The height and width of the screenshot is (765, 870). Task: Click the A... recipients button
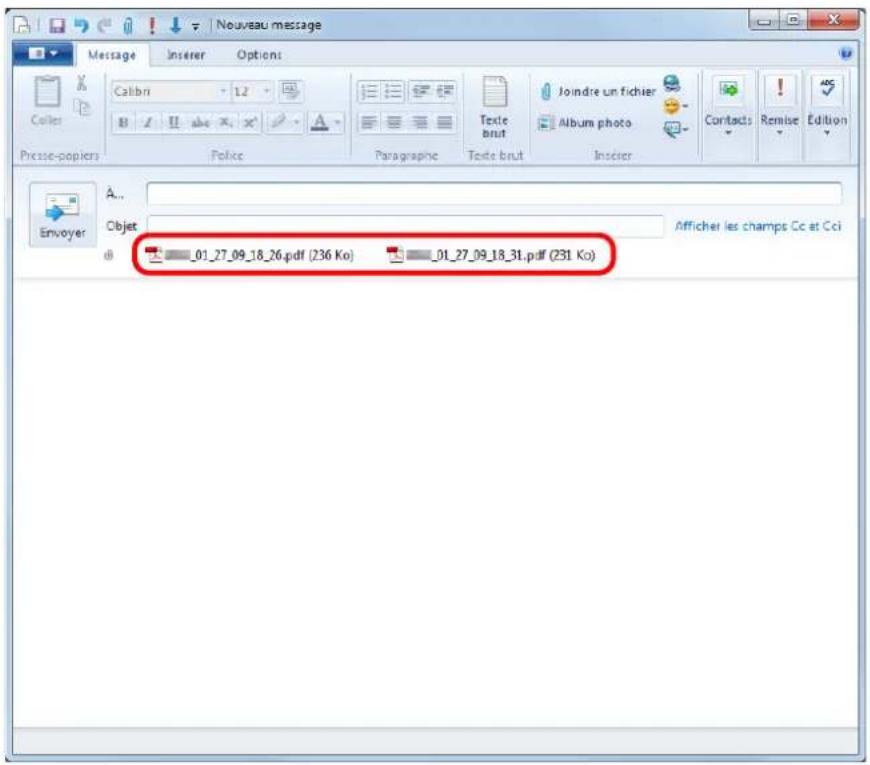coord(115,194)
